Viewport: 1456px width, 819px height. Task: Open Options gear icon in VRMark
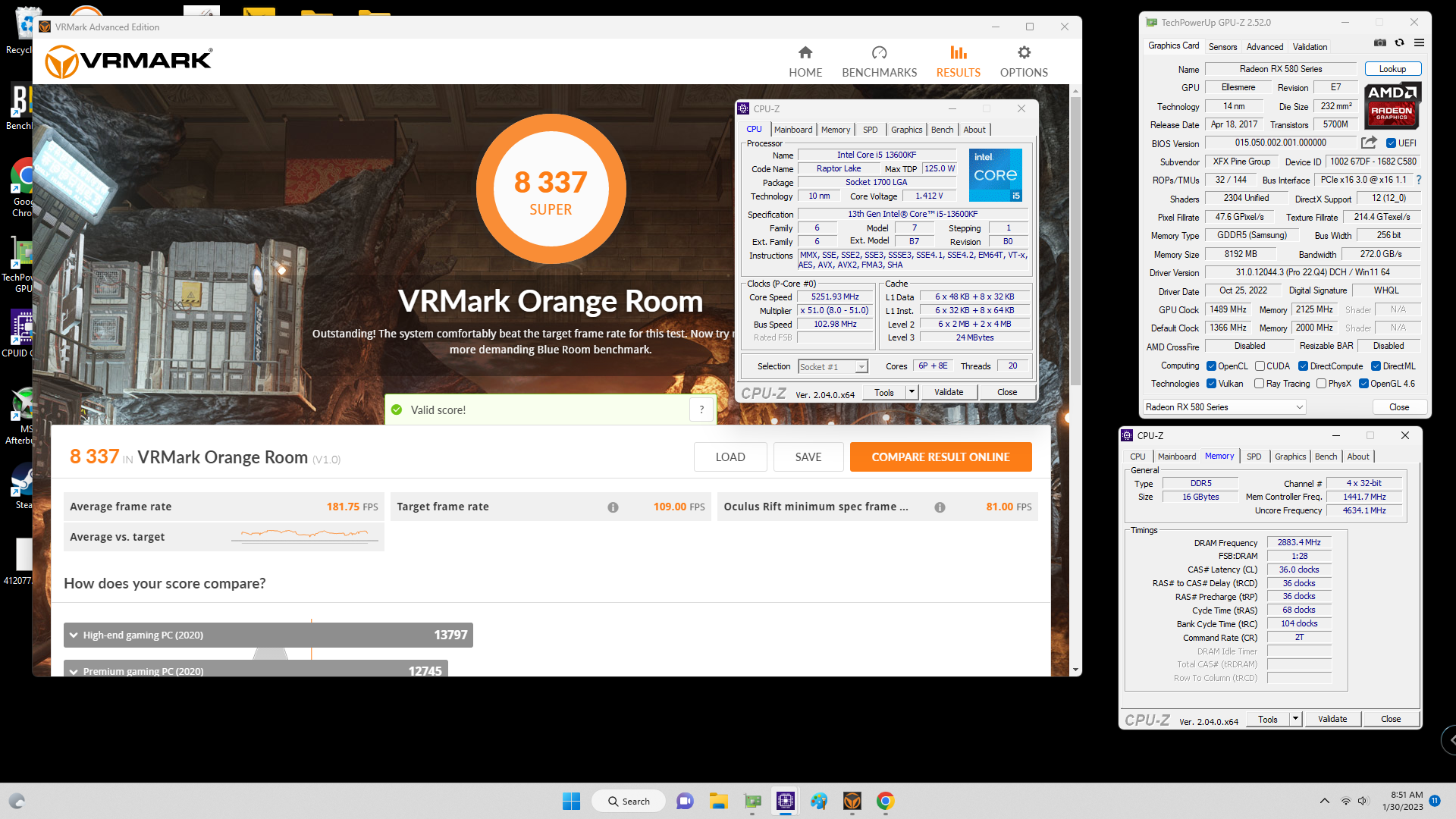click(x=1024, y=52)
